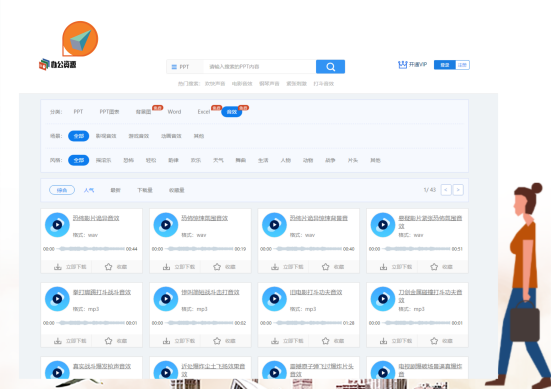Choose 游戏音效 scene filter
The width and height of the screenshot is (551, 390).
coord(139,136)
